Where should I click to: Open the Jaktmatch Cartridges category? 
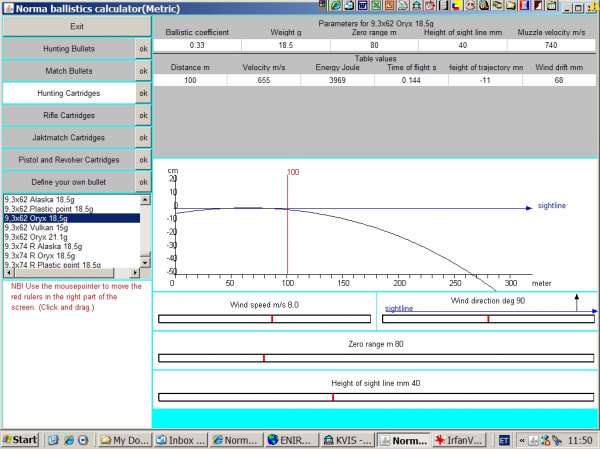[x=68, y=137]
